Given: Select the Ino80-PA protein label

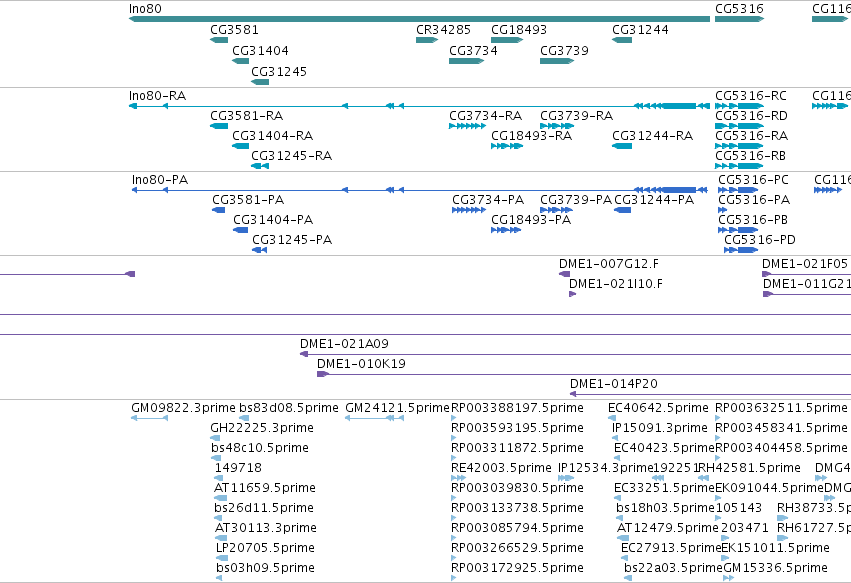Looking at the screenshot, I should (x=160, y=180).
